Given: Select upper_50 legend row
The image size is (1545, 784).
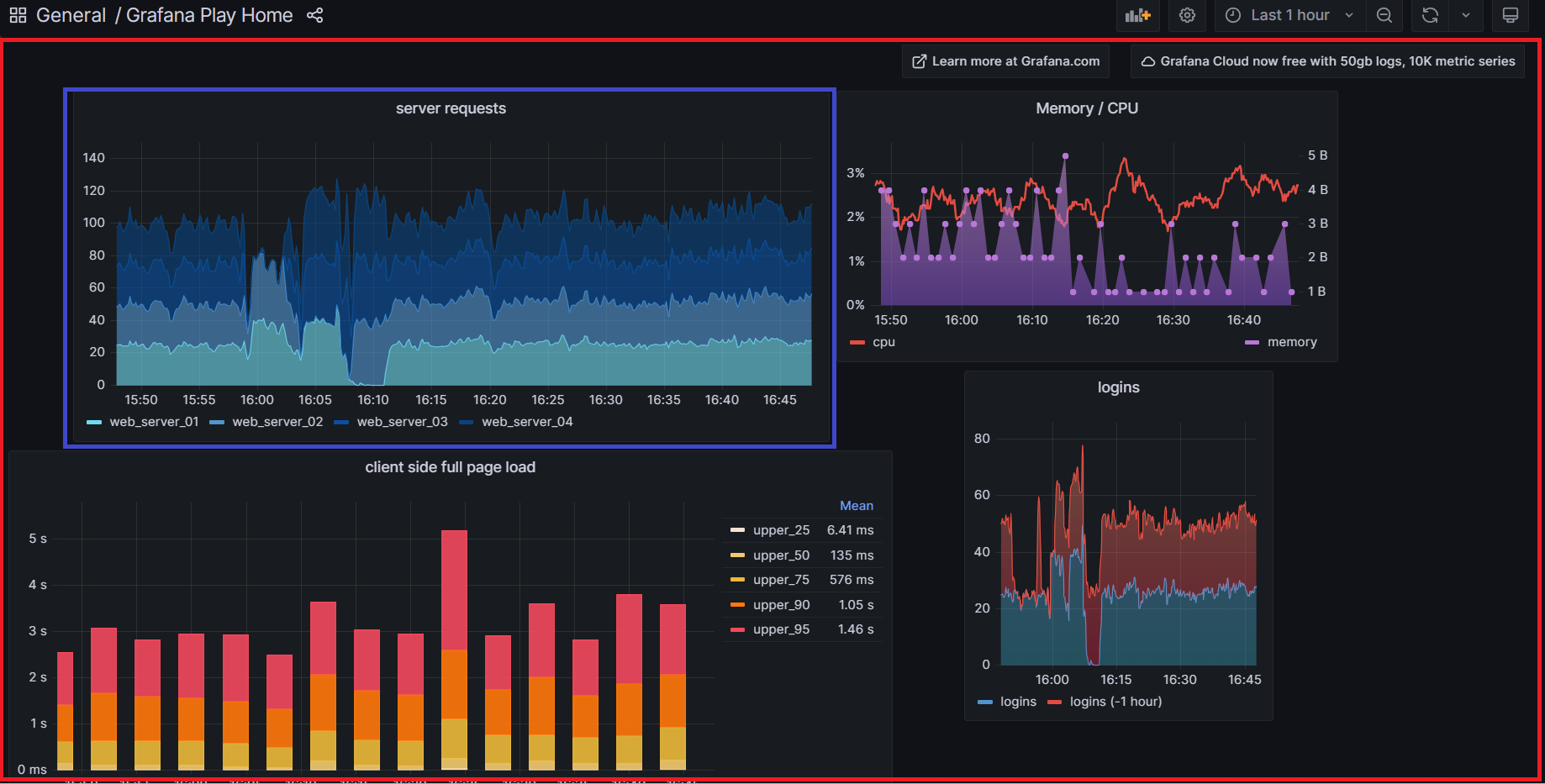Looking at the screenshot, I should coord(803,555).
